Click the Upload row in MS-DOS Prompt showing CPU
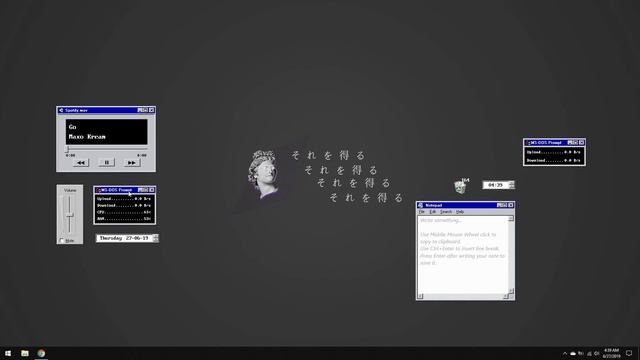Screen dimensions: 640x360 (x=124, y=199)
